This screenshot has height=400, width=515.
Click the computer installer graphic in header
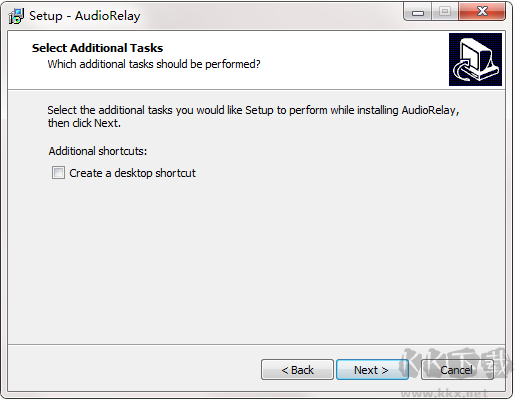(475, 59)
